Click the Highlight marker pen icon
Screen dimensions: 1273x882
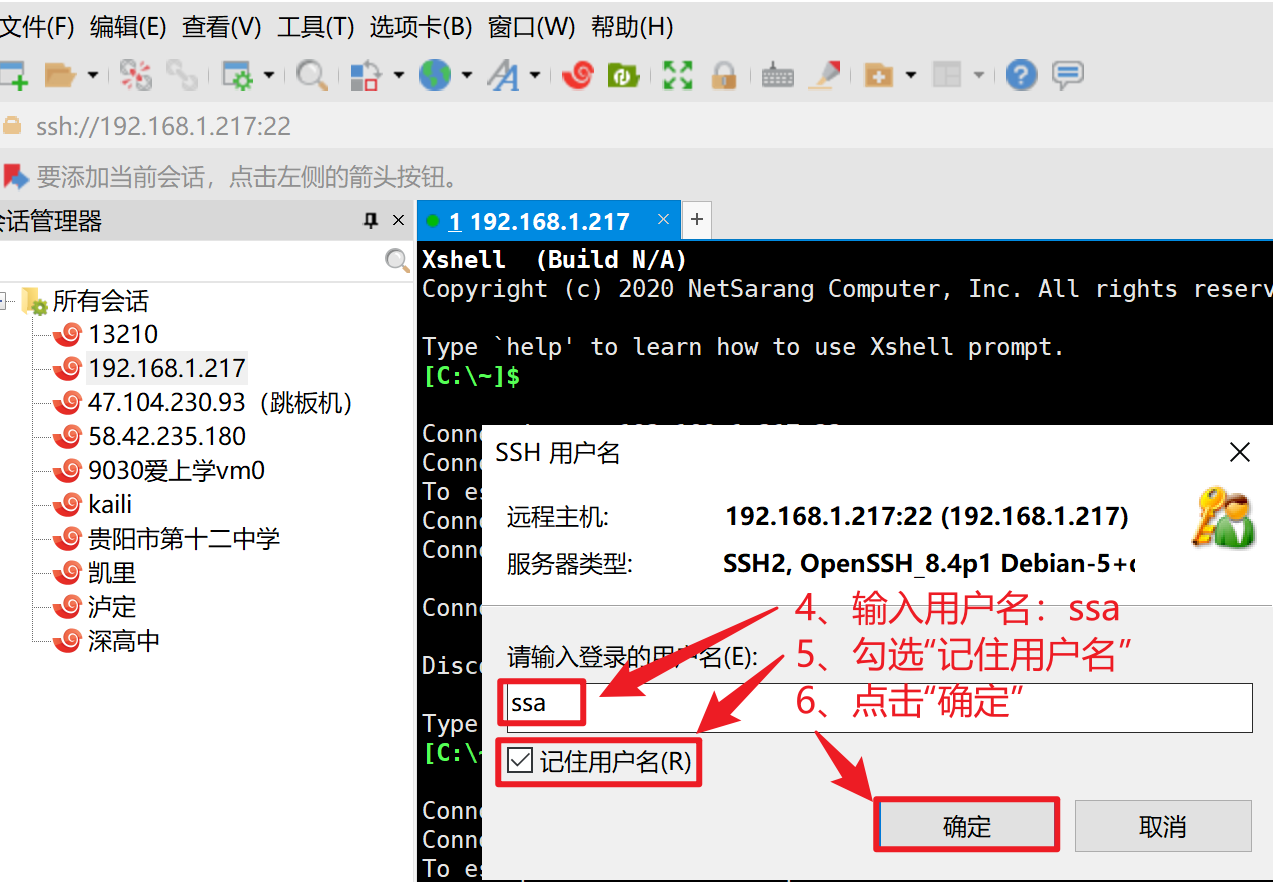825,75
